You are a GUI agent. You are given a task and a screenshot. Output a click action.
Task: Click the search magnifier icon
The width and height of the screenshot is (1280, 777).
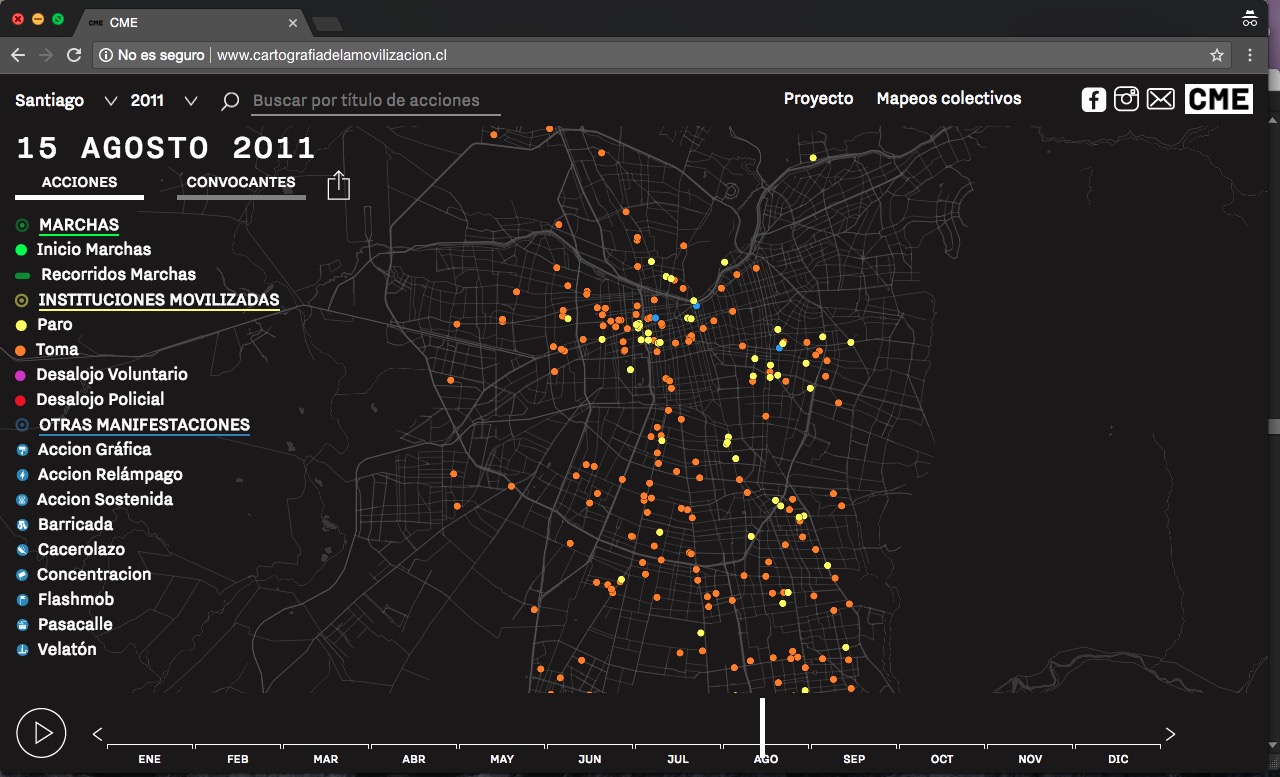230,101
